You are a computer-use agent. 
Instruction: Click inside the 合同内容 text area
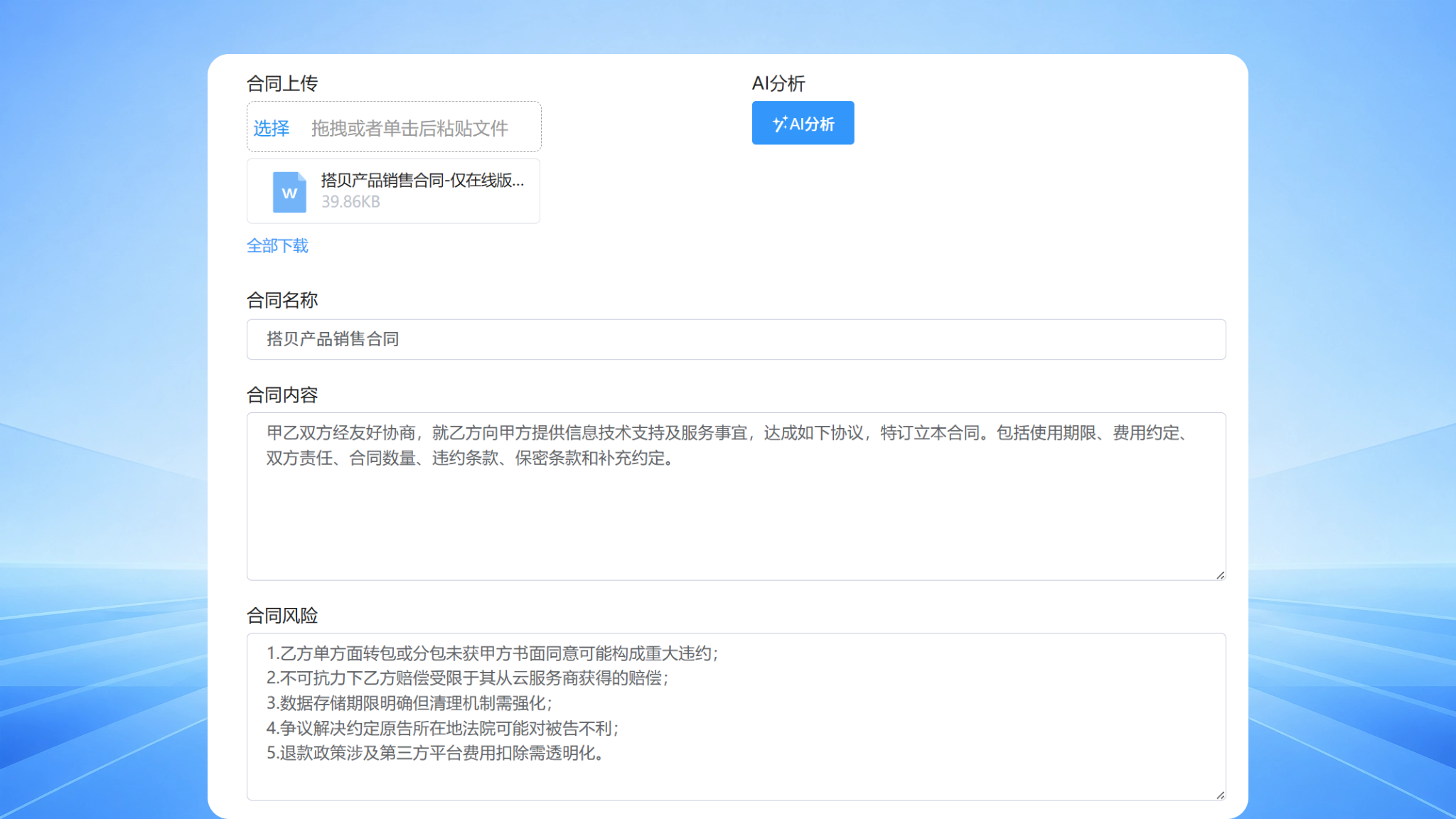pos(736,496)
